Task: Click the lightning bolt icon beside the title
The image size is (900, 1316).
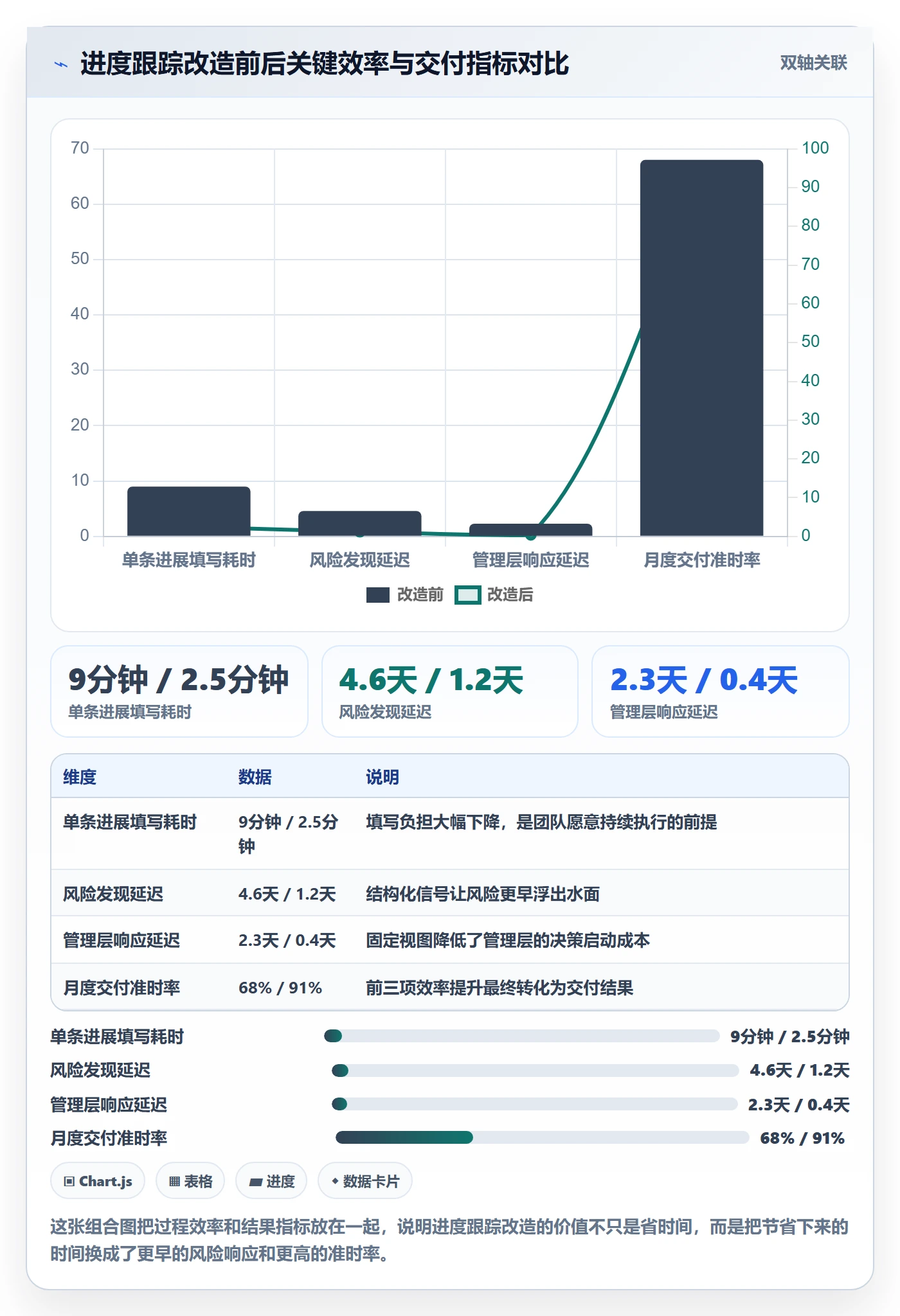Action: click(x=61, y=64)
